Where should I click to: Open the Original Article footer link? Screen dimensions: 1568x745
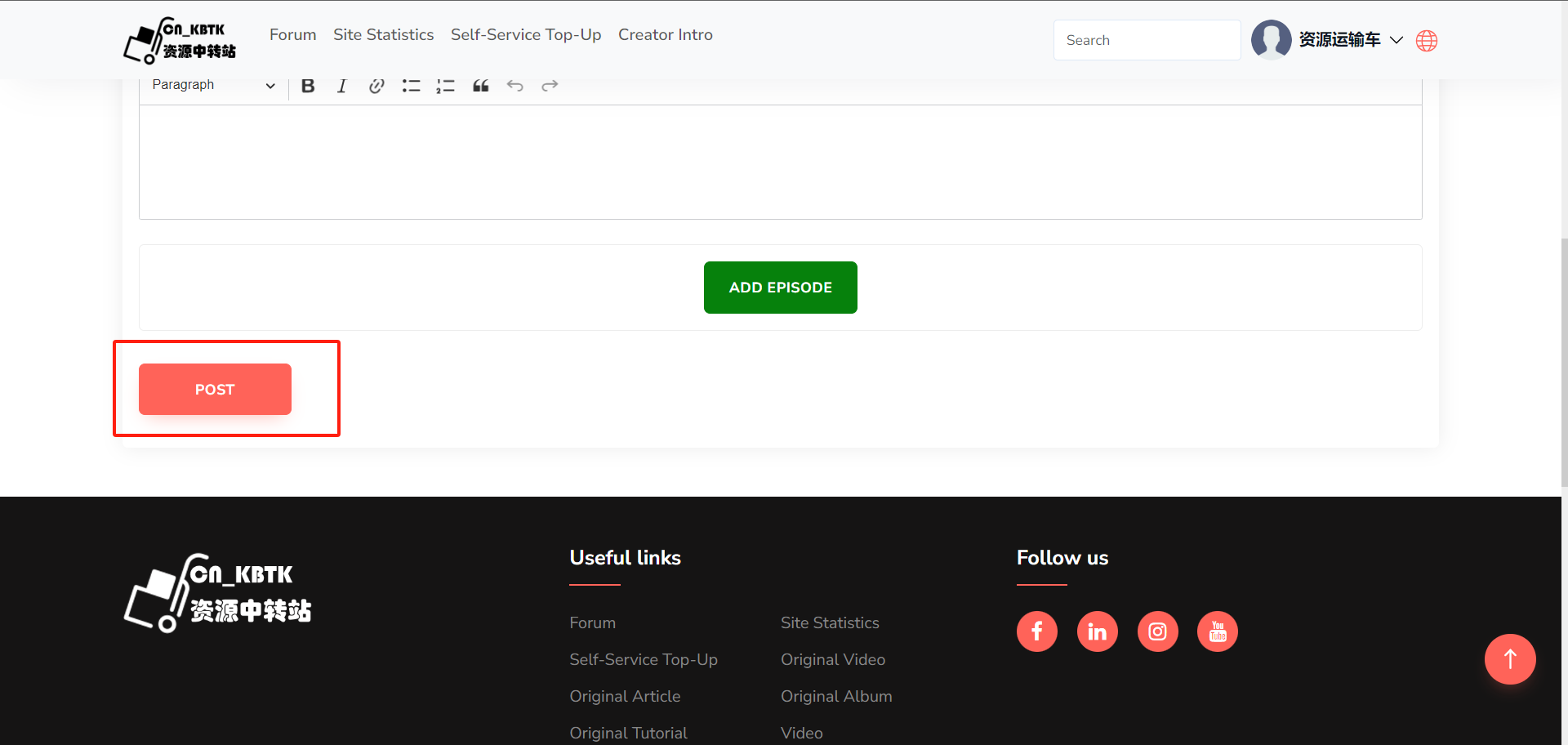tap(625, 696)
